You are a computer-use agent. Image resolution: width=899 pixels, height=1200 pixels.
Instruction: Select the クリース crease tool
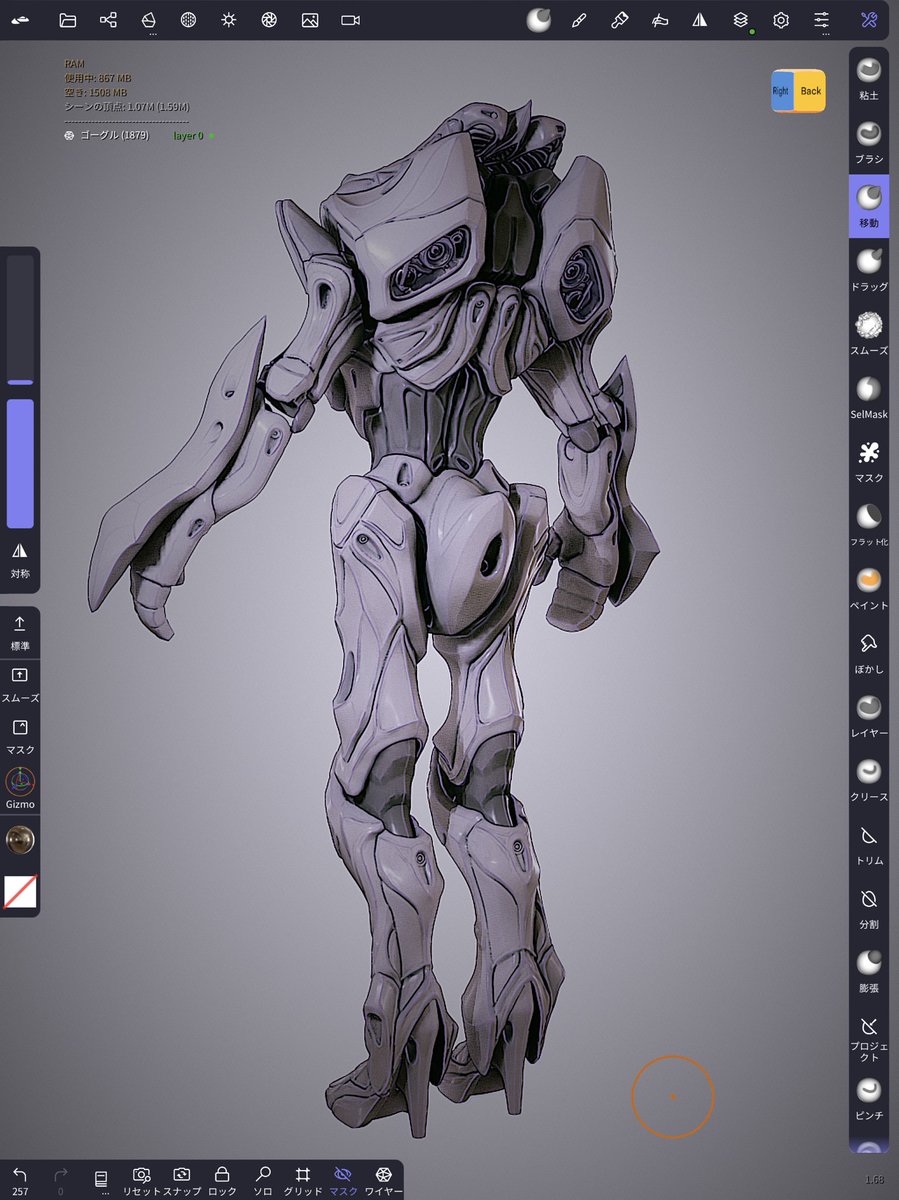(x=869, y=781)
